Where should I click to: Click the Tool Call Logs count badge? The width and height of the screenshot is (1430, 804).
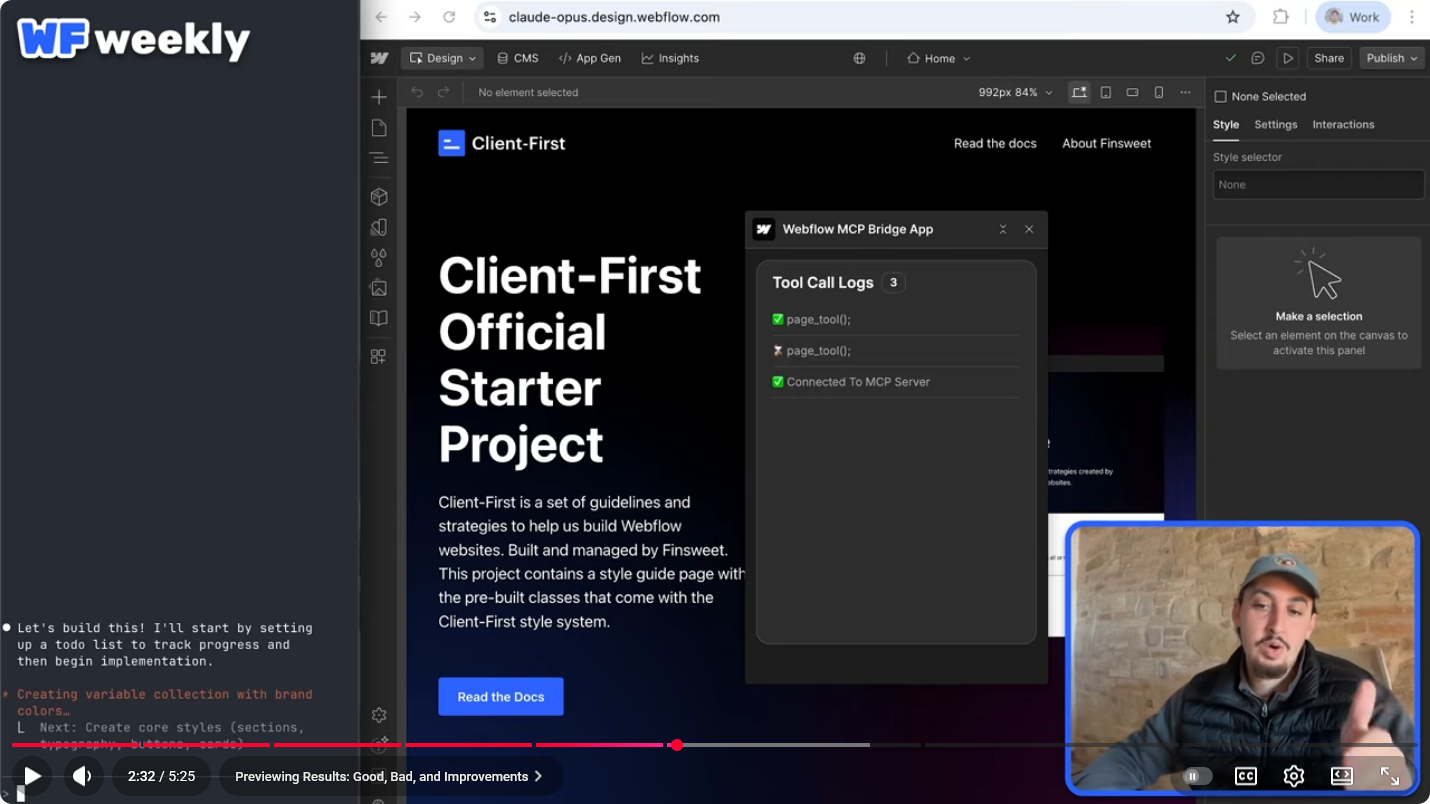894,283
